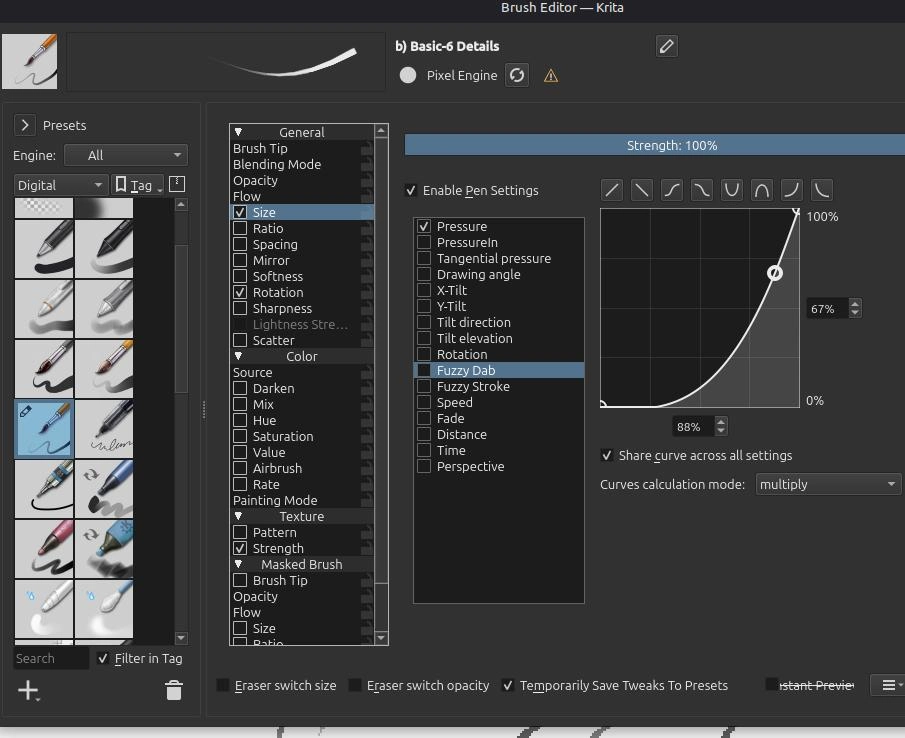The image size is (905, 738).
Task: Select the handwriting pen preset thumbnail
Action: pyautogui.click(x=104, y=429)
